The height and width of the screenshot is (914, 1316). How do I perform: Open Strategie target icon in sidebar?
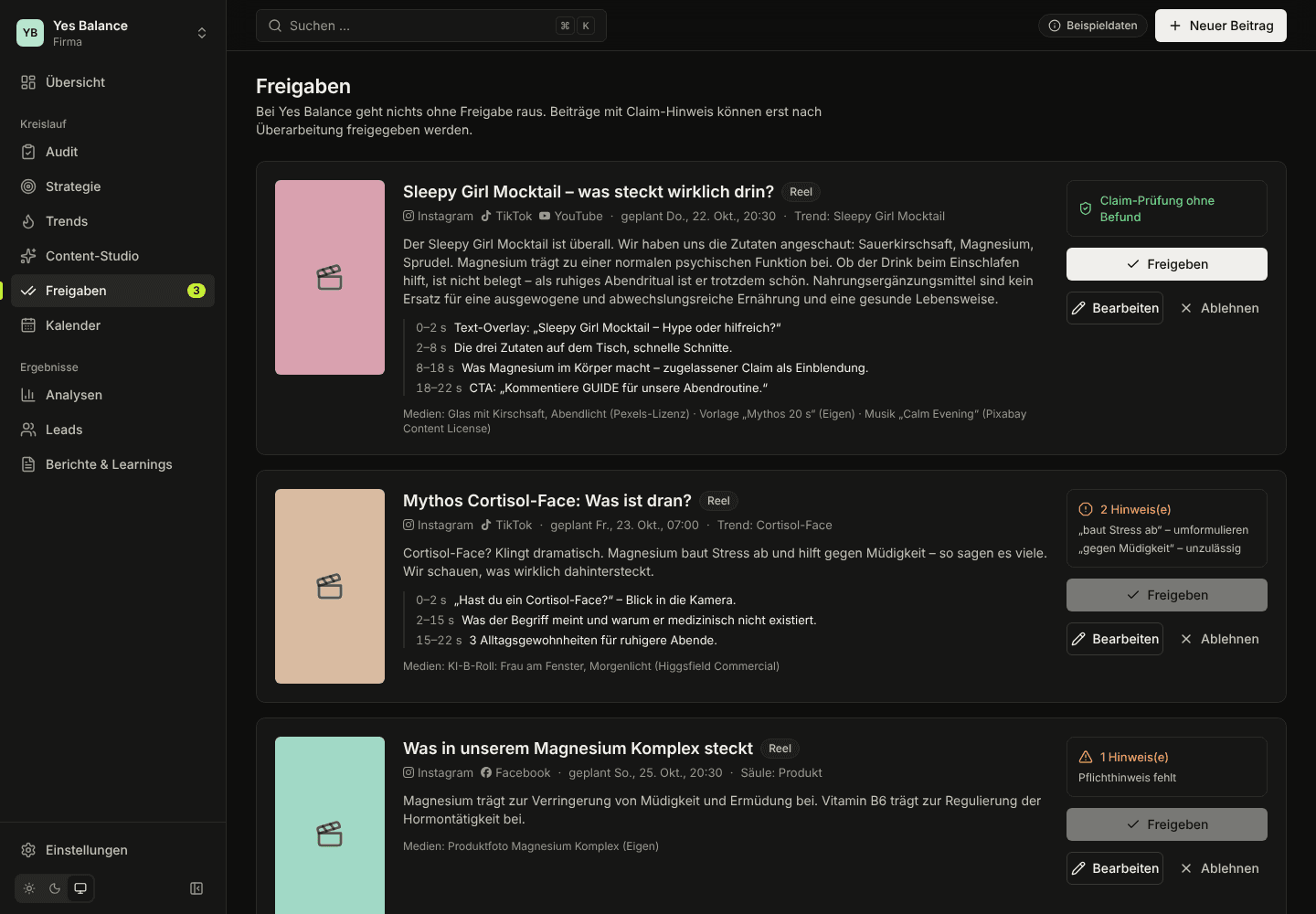pyautogui.click(x=28, y=186)
